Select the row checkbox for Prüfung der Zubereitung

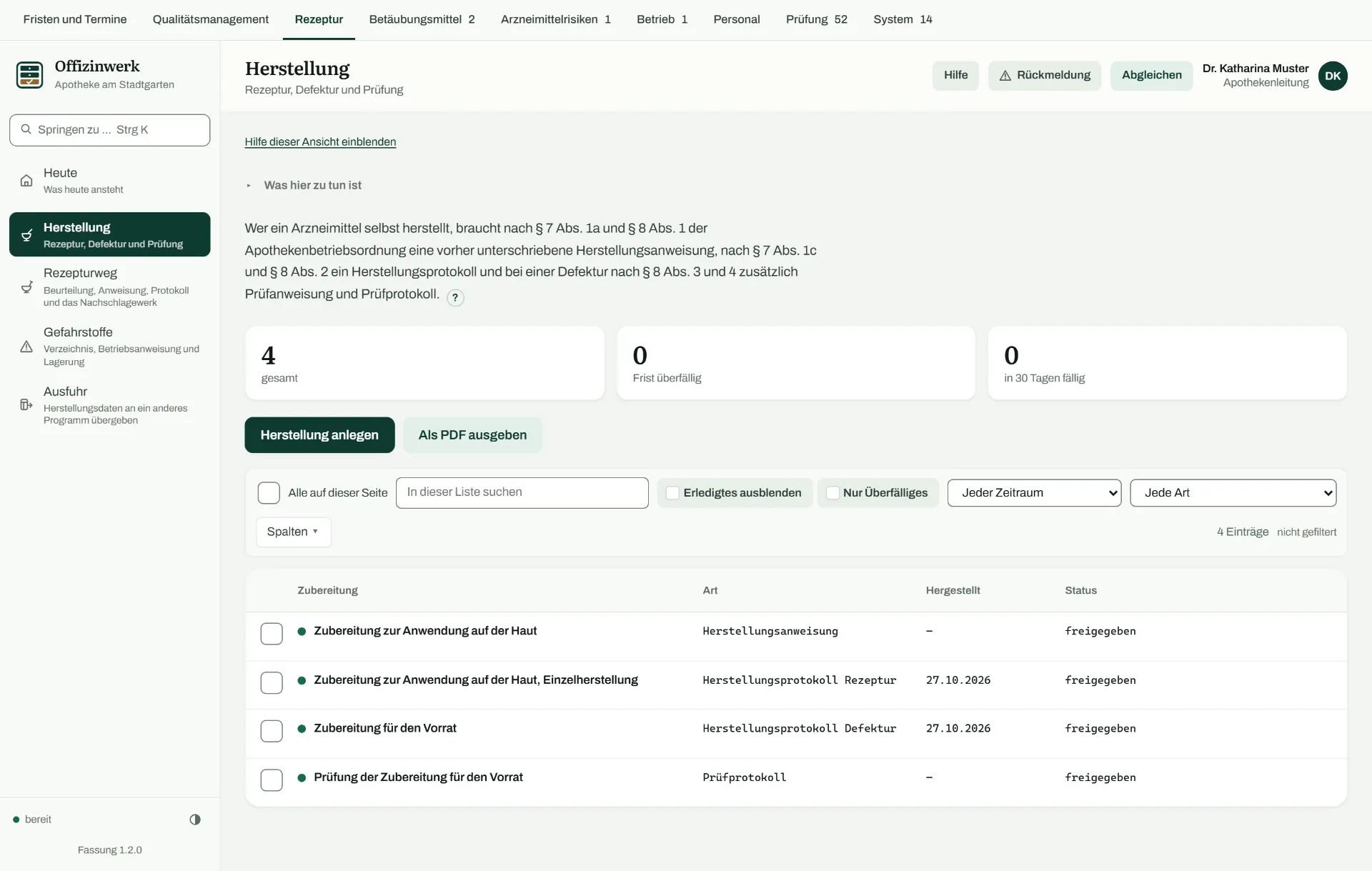click(272, 780)
